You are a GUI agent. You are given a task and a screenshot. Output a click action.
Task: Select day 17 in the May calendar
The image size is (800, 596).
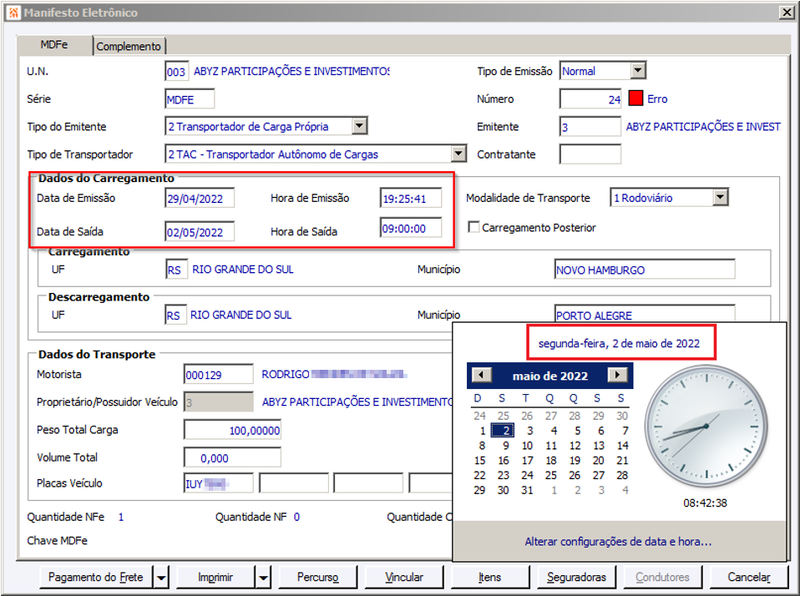pos(527,460)
